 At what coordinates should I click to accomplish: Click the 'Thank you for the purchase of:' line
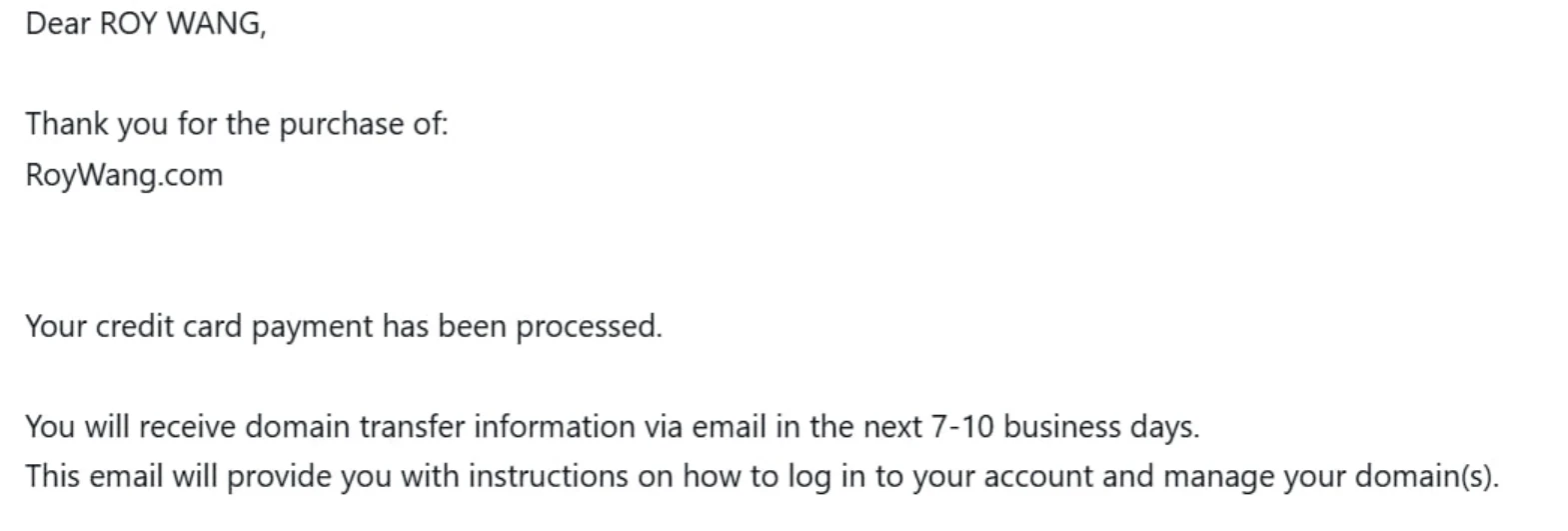(237, 125)
